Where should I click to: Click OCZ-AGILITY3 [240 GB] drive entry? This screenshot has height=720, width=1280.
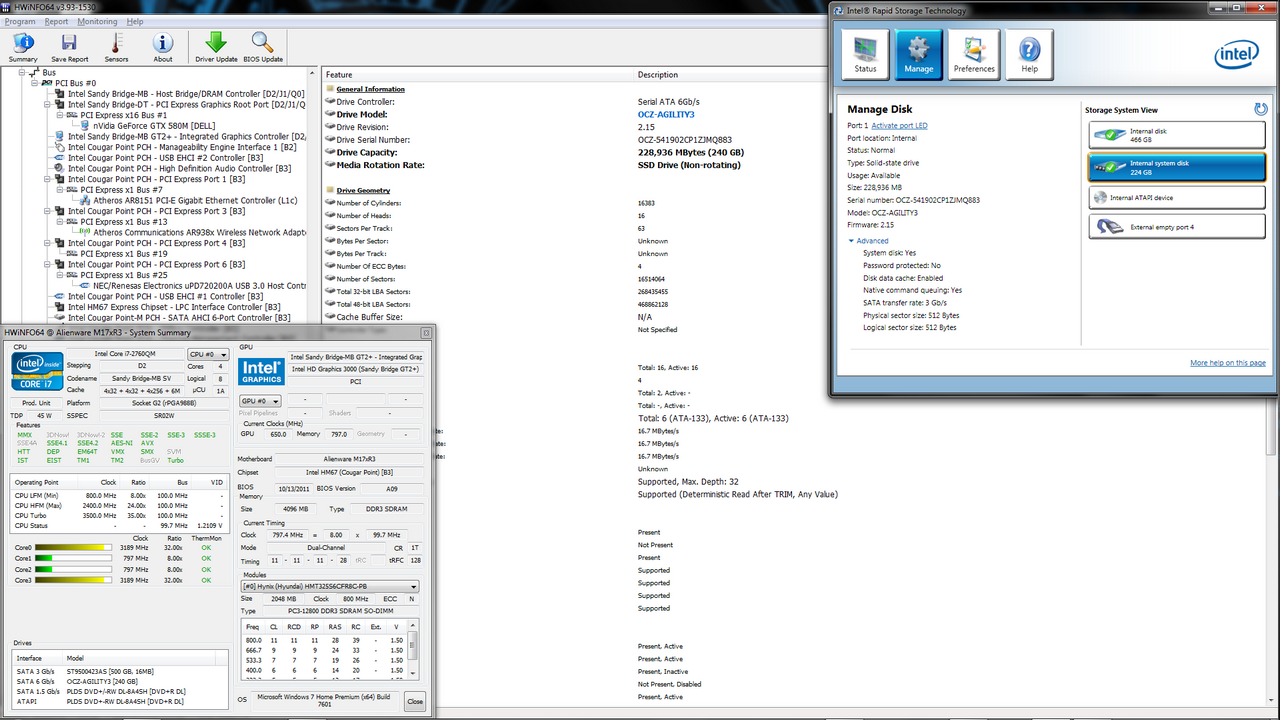[101, 681]
